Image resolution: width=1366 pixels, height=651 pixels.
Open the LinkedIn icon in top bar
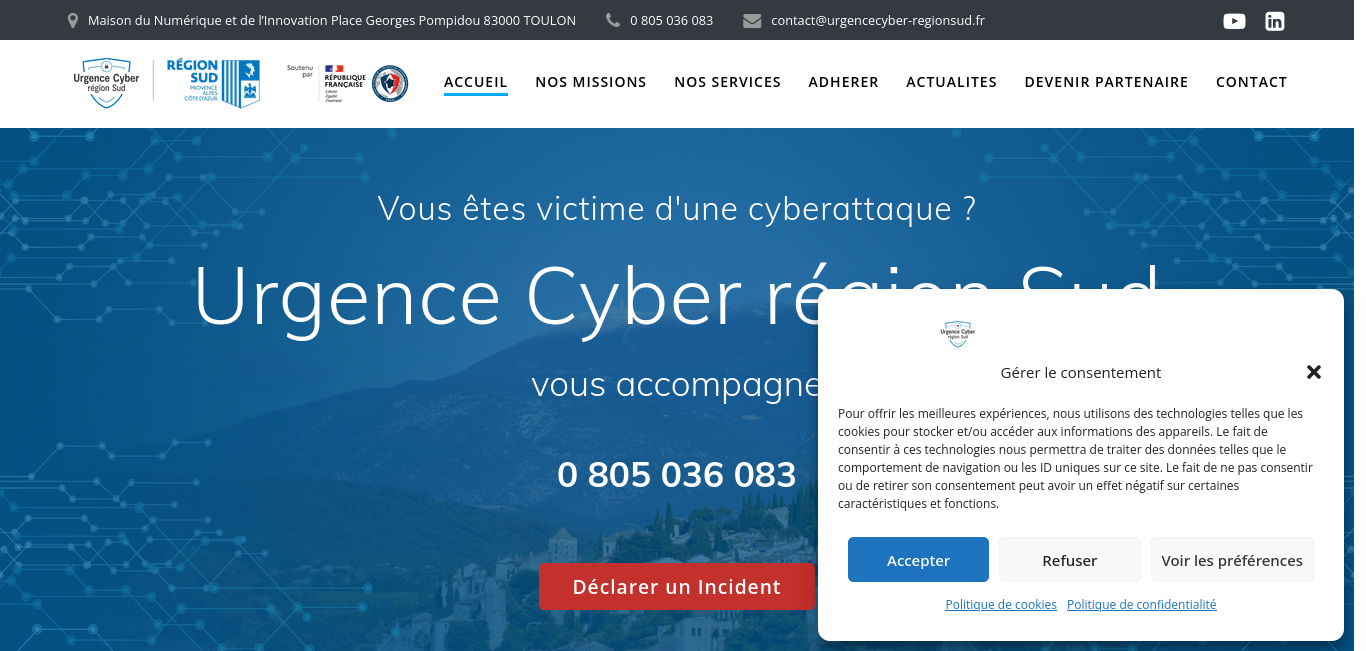[1274, 21]
